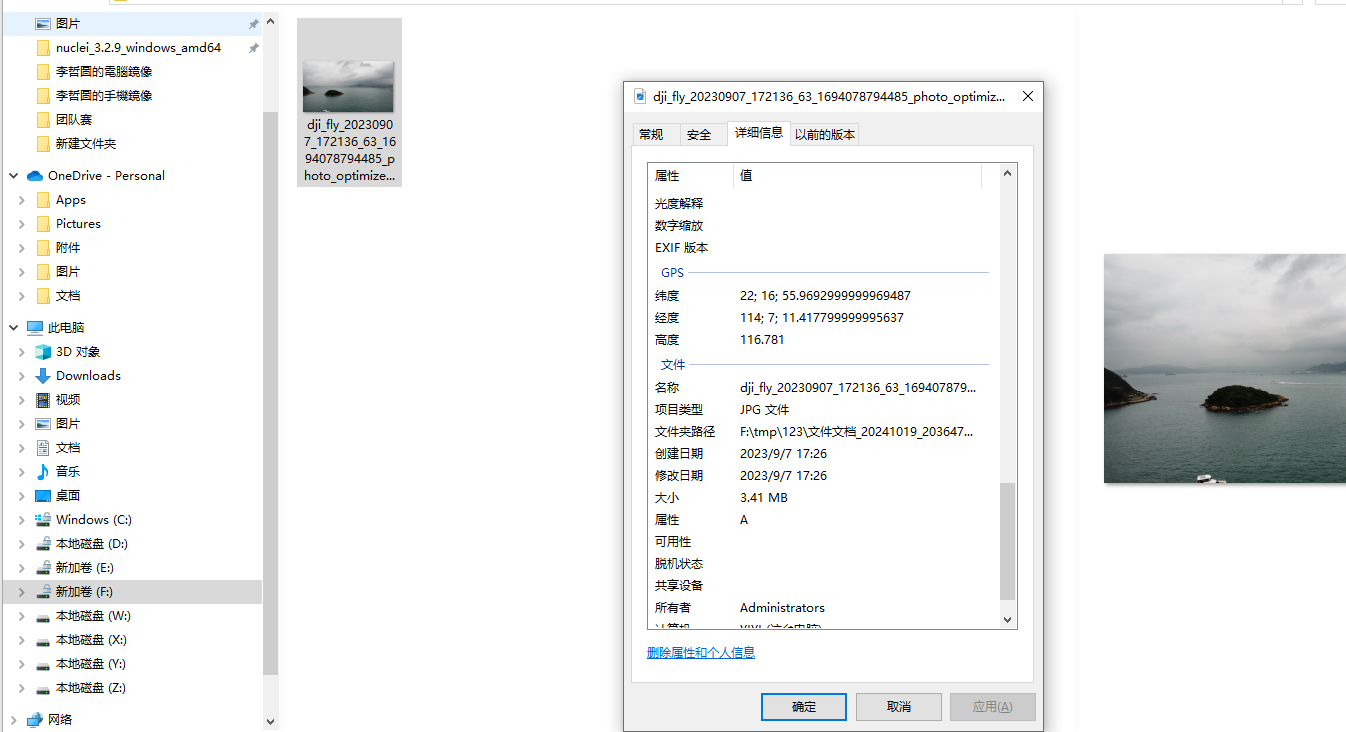1346x732 pixels.
Task: Select the 纬度 value 22; 16; 55.969
Action: [x=825, y=296]
